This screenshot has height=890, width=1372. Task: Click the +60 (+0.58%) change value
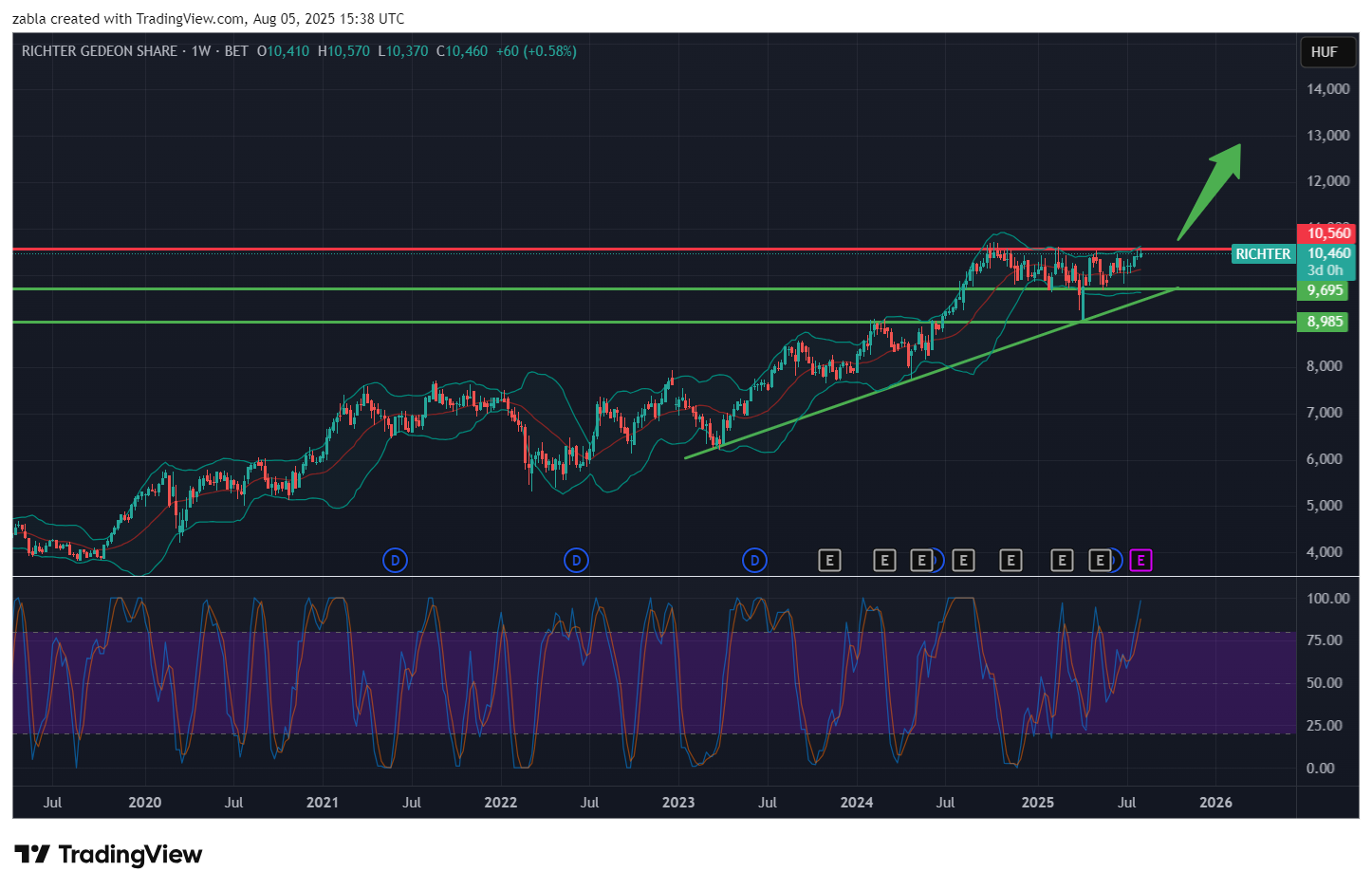click(536, 51)
